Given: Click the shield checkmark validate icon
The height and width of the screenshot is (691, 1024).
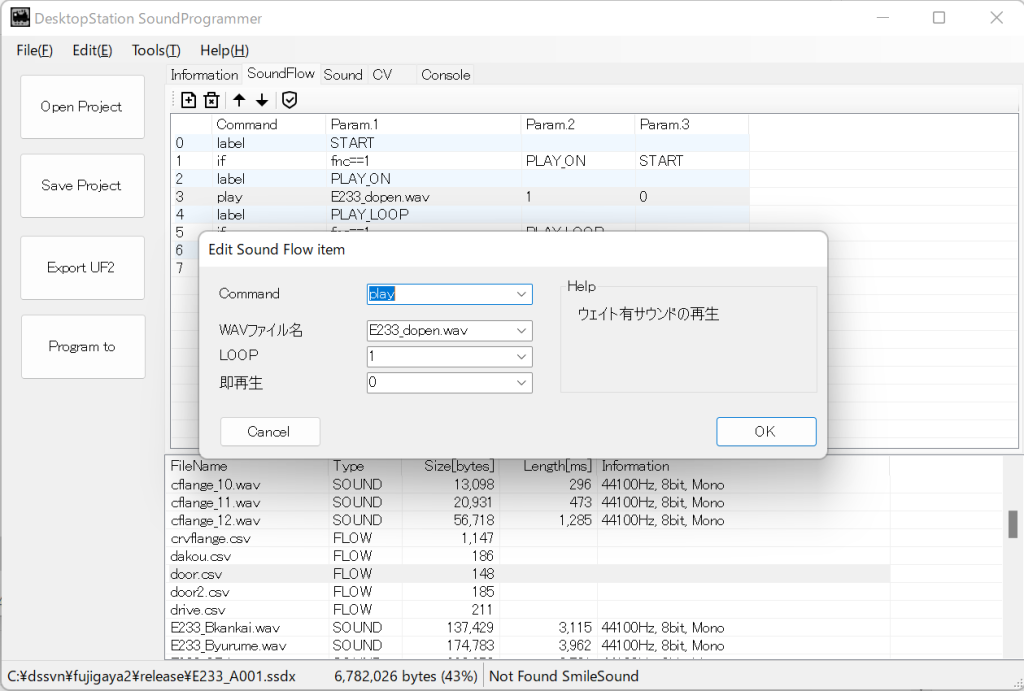Looking at the screenshot, I should click(289, 100).
